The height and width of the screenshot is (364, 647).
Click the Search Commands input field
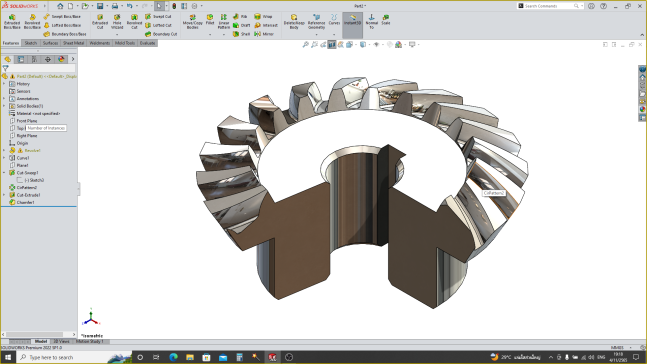click(548, 6)
